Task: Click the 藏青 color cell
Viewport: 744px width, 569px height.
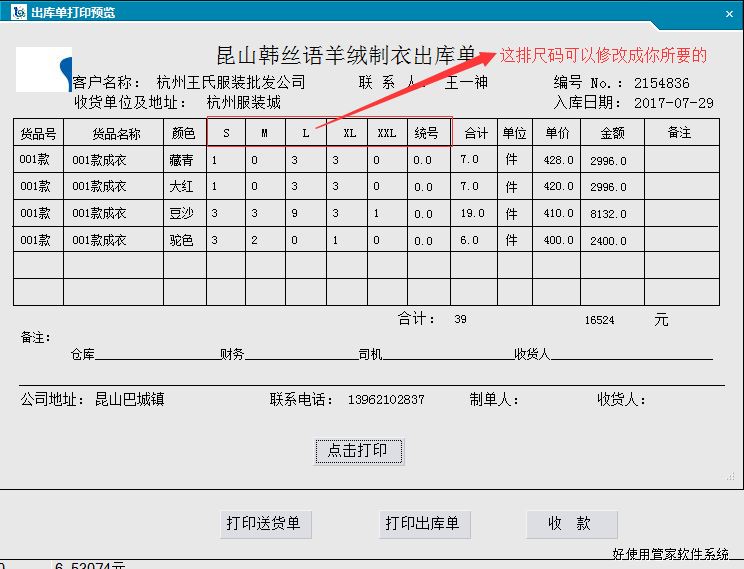Action: coord(181,159)
